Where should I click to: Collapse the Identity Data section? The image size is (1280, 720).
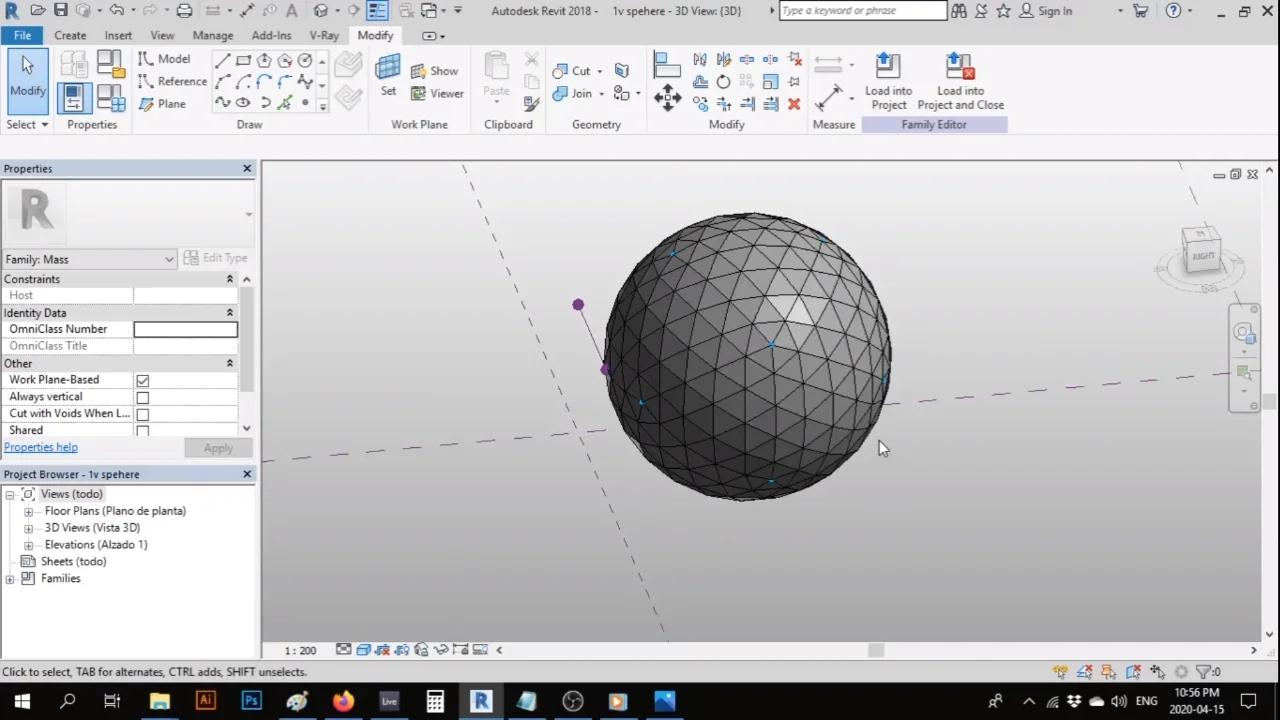tap(229, 312)
